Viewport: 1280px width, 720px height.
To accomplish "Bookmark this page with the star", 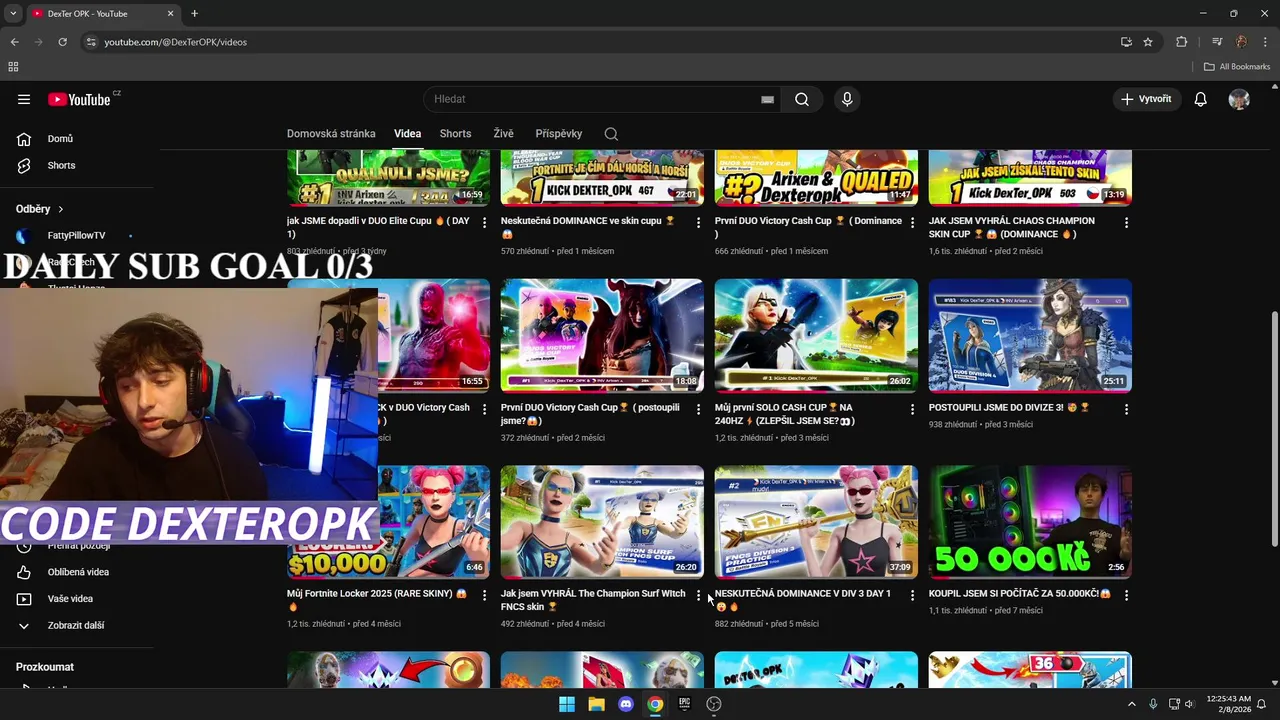I will (x=1148, y=42).
